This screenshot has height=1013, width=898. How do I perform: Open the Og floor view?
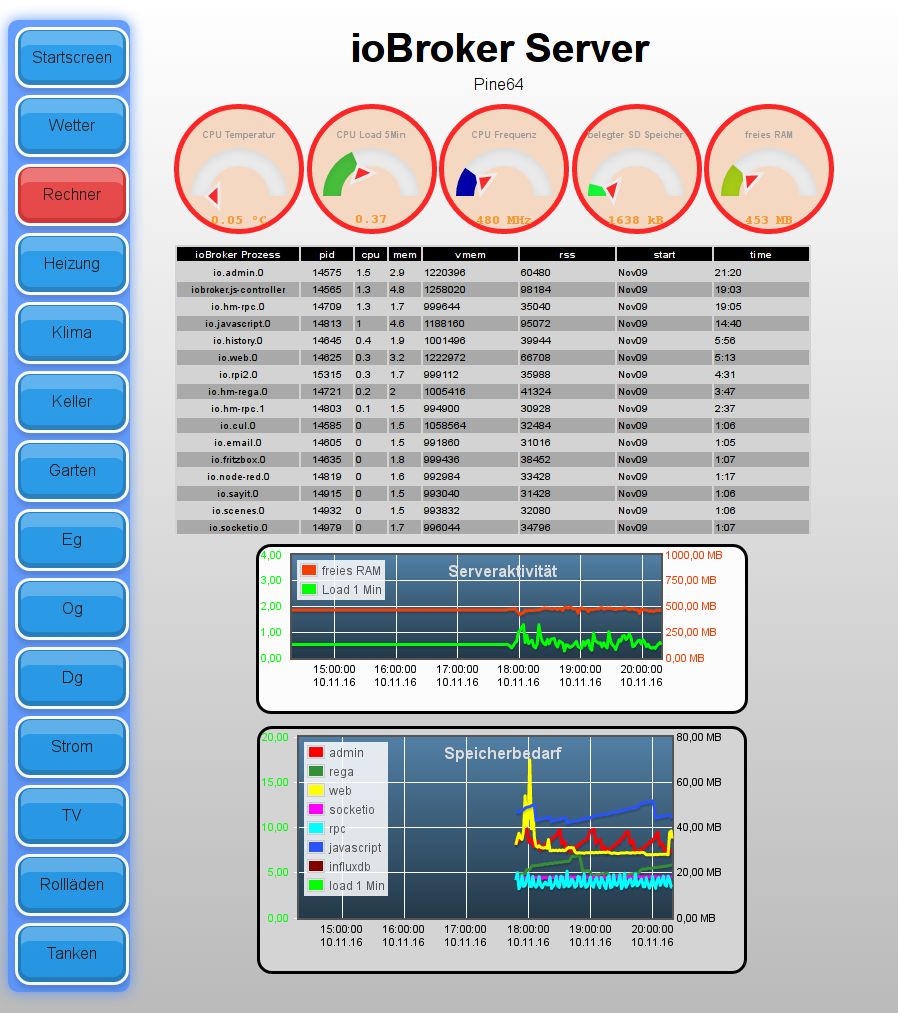tap(72, 609)
